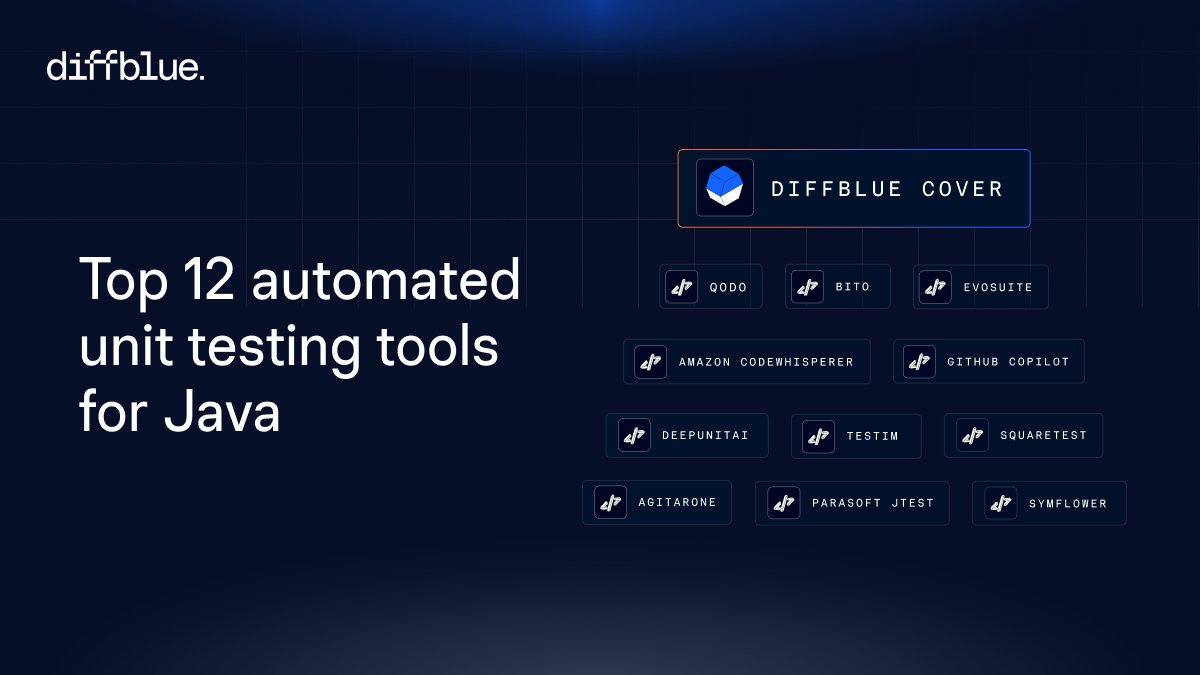Screen dimensions: 1200x675
Task: Click the icon beside PARASOFT JTEST
Action: [783, 503]
